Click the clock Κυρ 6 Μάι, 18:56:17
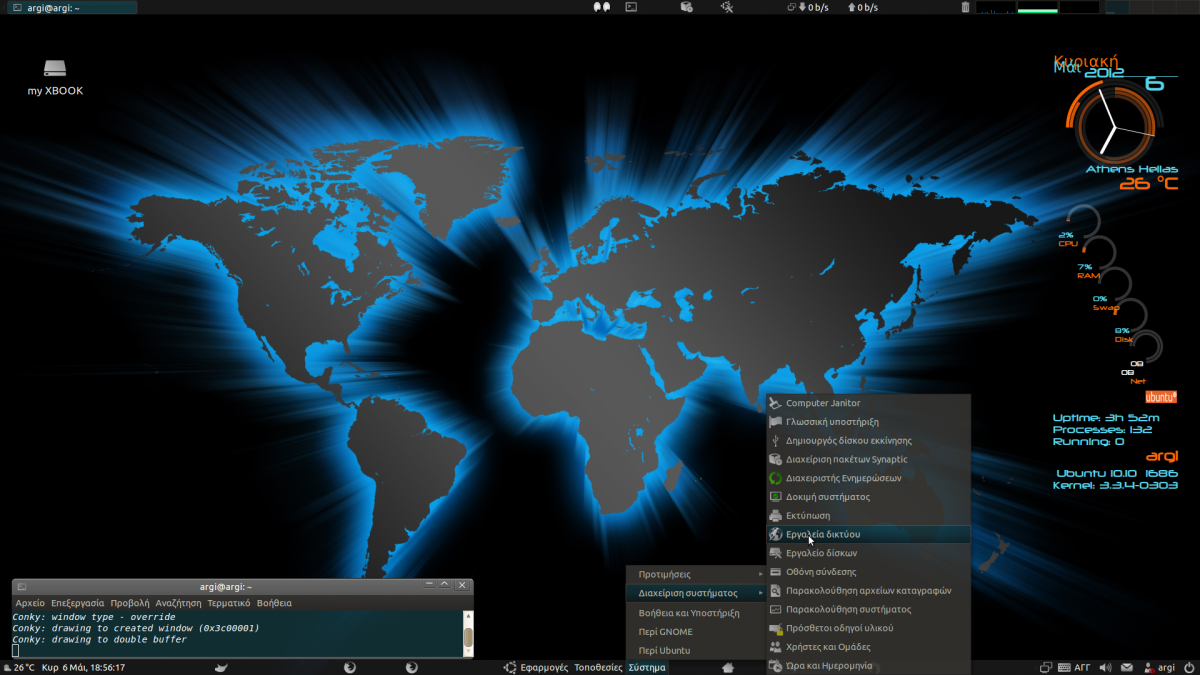1200x675 pixels. pyautogui.click(x=83, y=667)
